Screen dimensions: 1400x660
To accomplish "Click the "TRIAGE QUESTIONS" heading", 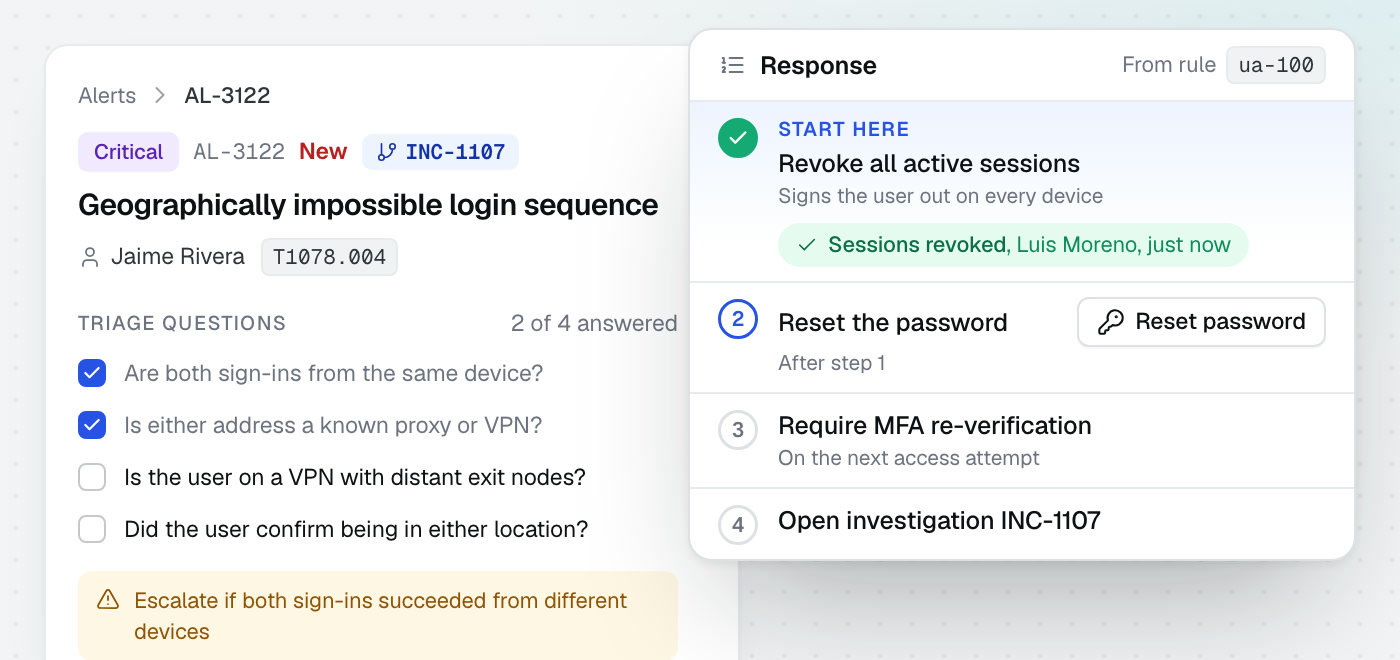I will tap(182, 323).
